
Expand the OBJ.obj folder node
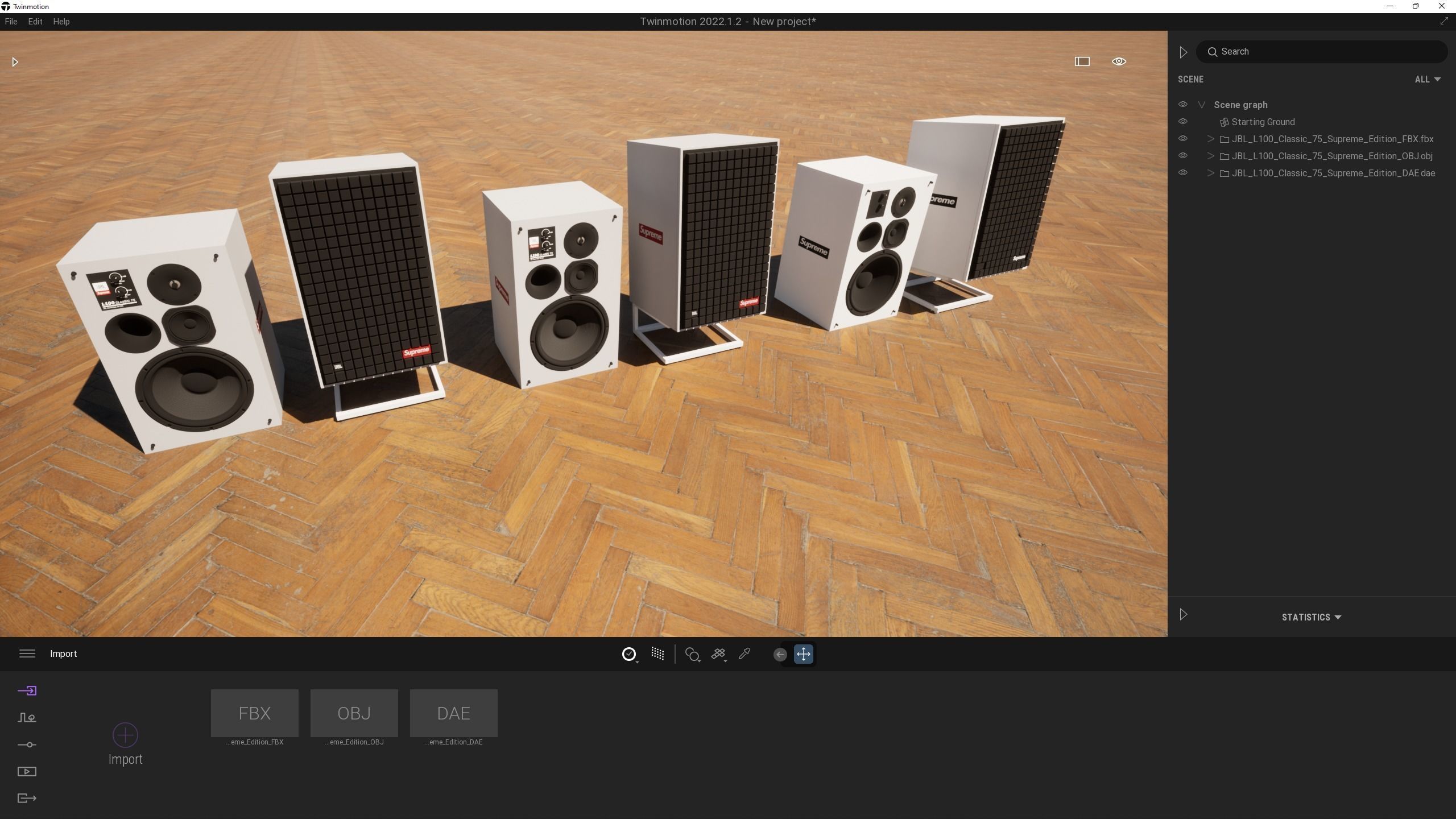[1210, 156]
